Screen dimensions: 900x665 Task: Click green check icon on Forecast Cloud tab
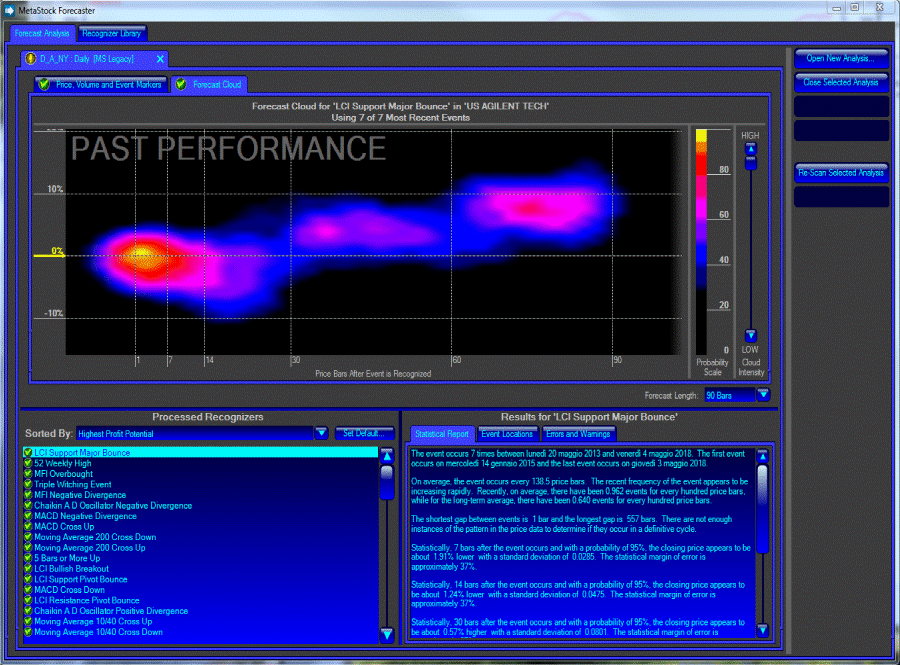coord(181,84)
